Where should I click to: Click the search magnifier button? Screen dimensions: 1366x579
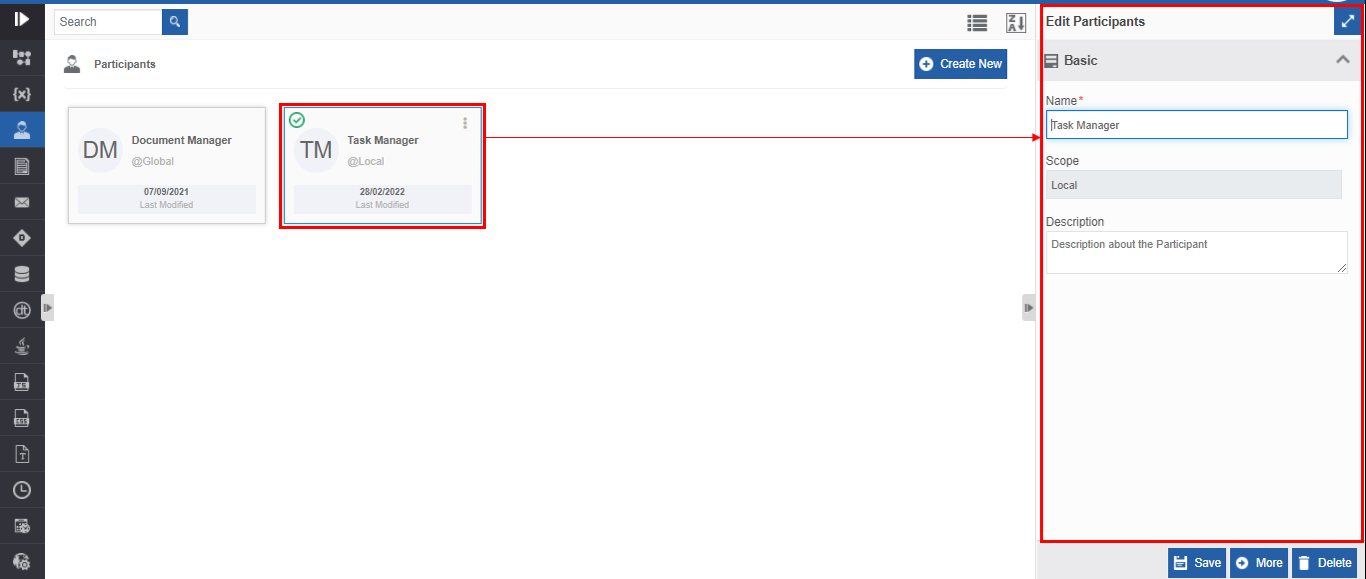point(175,22)
